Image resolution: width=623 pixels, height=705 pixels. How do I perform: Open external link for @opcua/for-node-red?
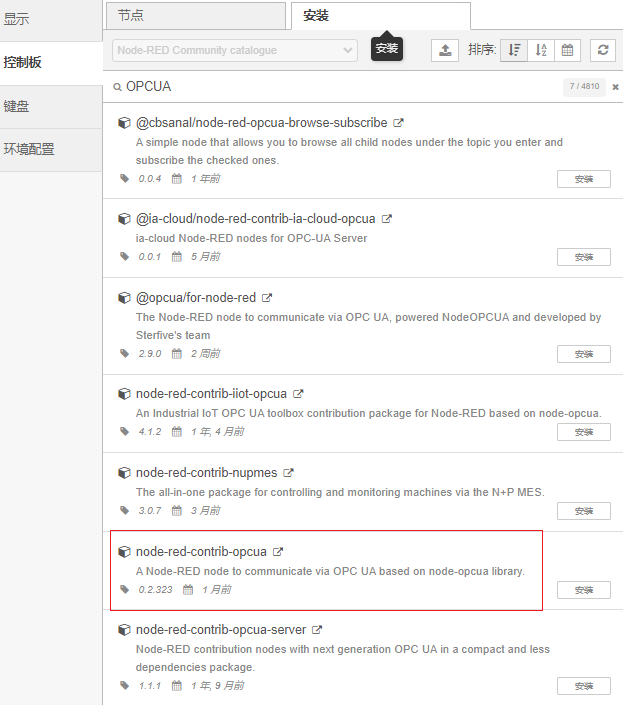(x=267, y=298)
